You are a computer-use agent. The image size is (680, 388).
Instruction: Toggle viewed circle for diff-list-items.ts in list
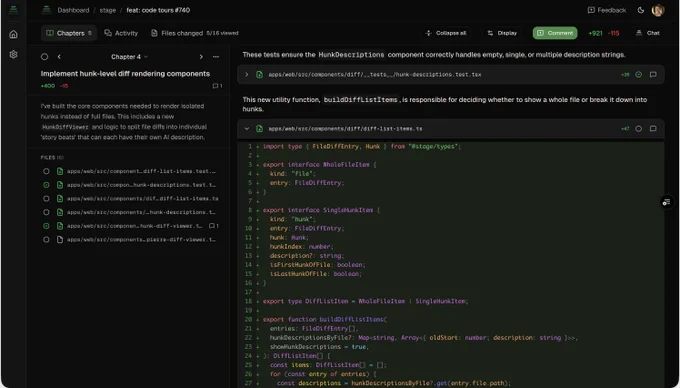click(x=46, y=199)
